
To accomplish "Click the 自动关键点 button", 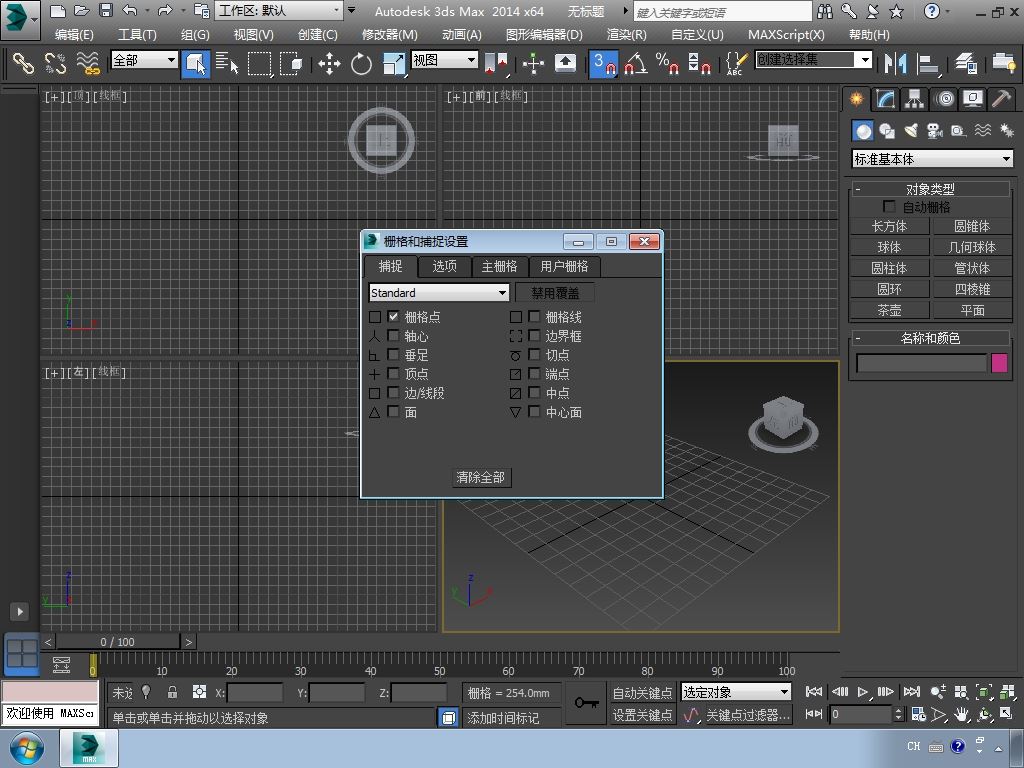I will coord(643,692).
